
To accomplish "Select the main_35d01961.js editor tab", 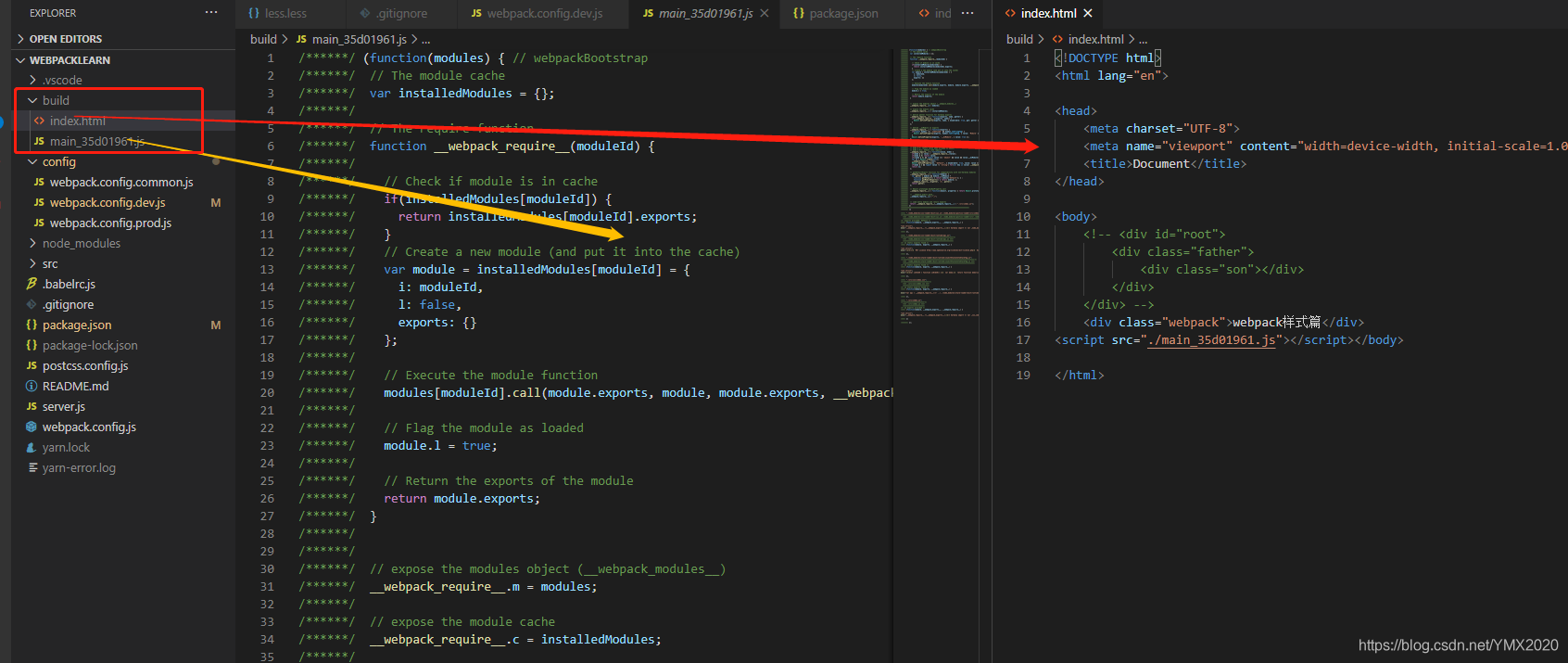I will 705,13.
